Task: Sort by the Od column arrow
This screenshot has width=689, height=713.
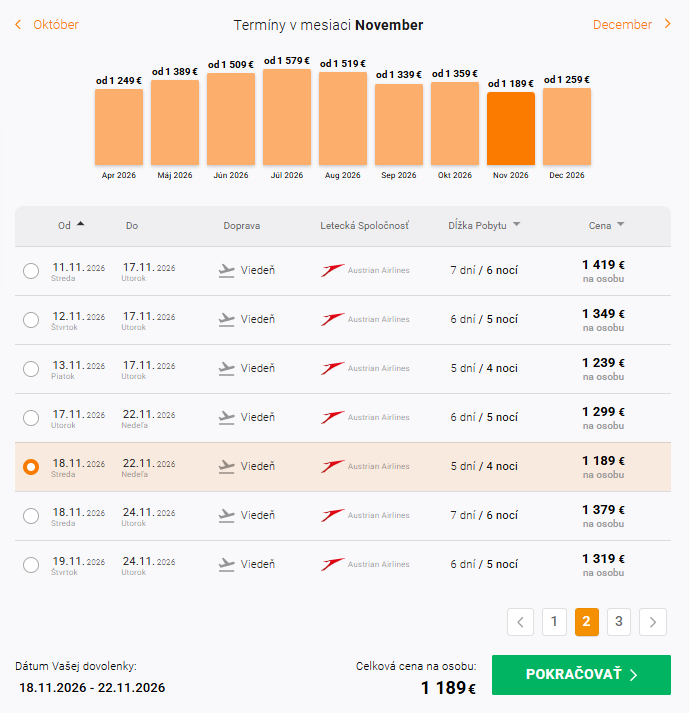Action: (x=81, y=224)
